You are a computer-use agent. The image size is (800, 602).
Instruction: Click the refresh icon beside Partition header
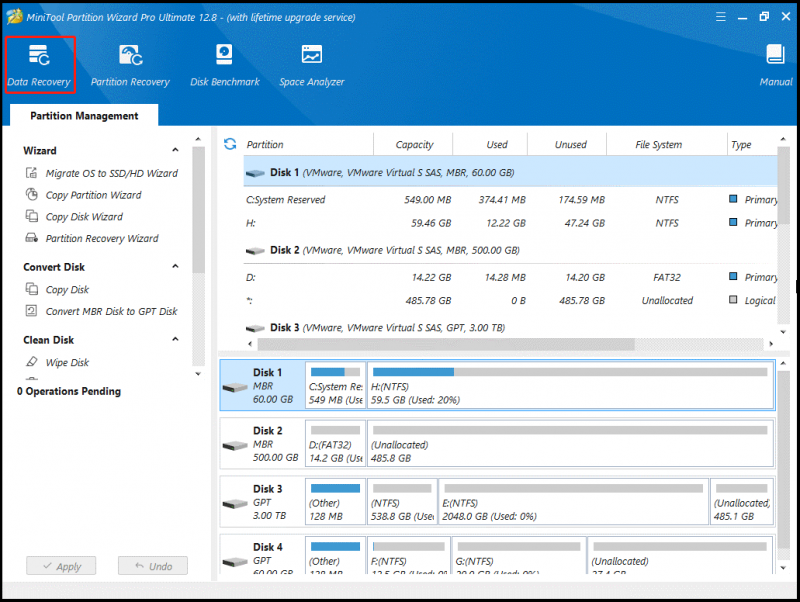[x=230, y=144]
